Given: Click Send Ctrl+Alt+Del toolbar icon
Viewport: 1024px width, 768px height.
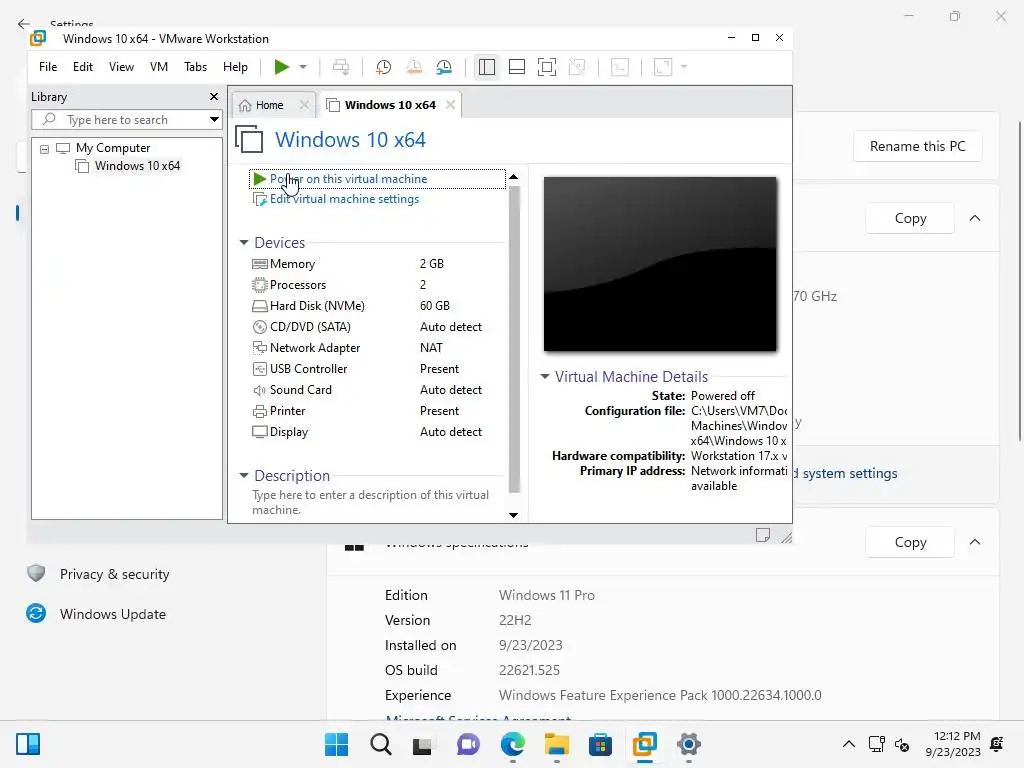Looking at the screenshot, I should pos(341,67).
